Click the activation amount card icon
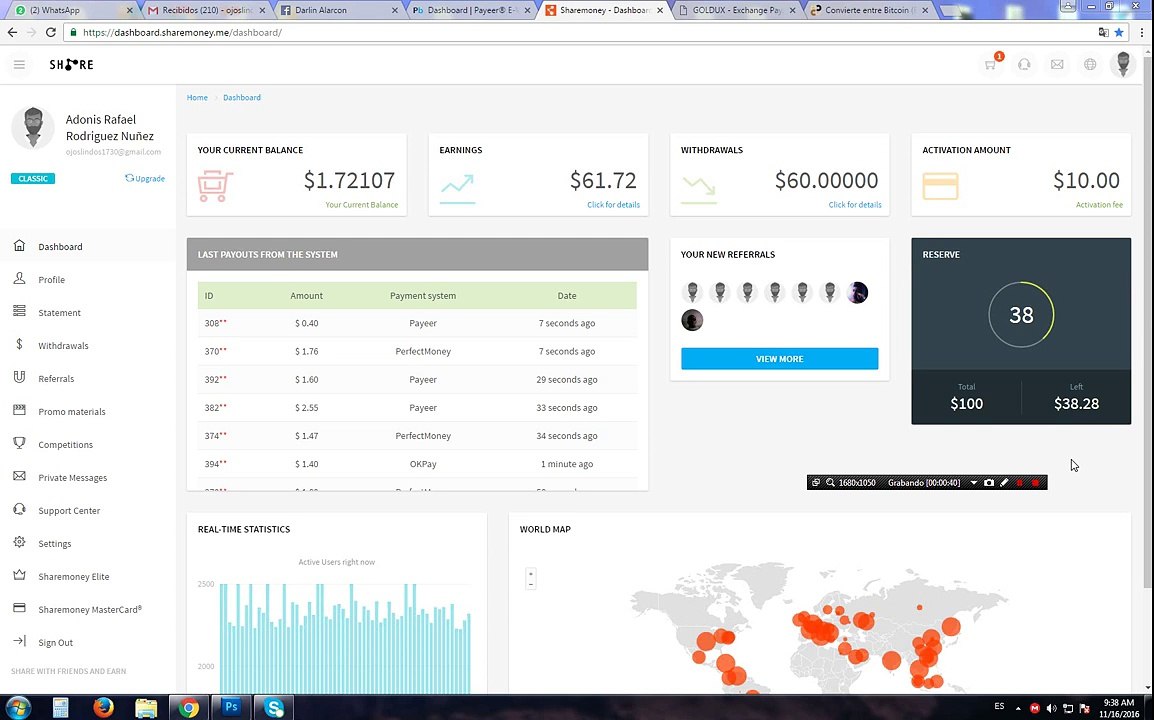The width and height of the screenshot is (1154, 720). 941,186
